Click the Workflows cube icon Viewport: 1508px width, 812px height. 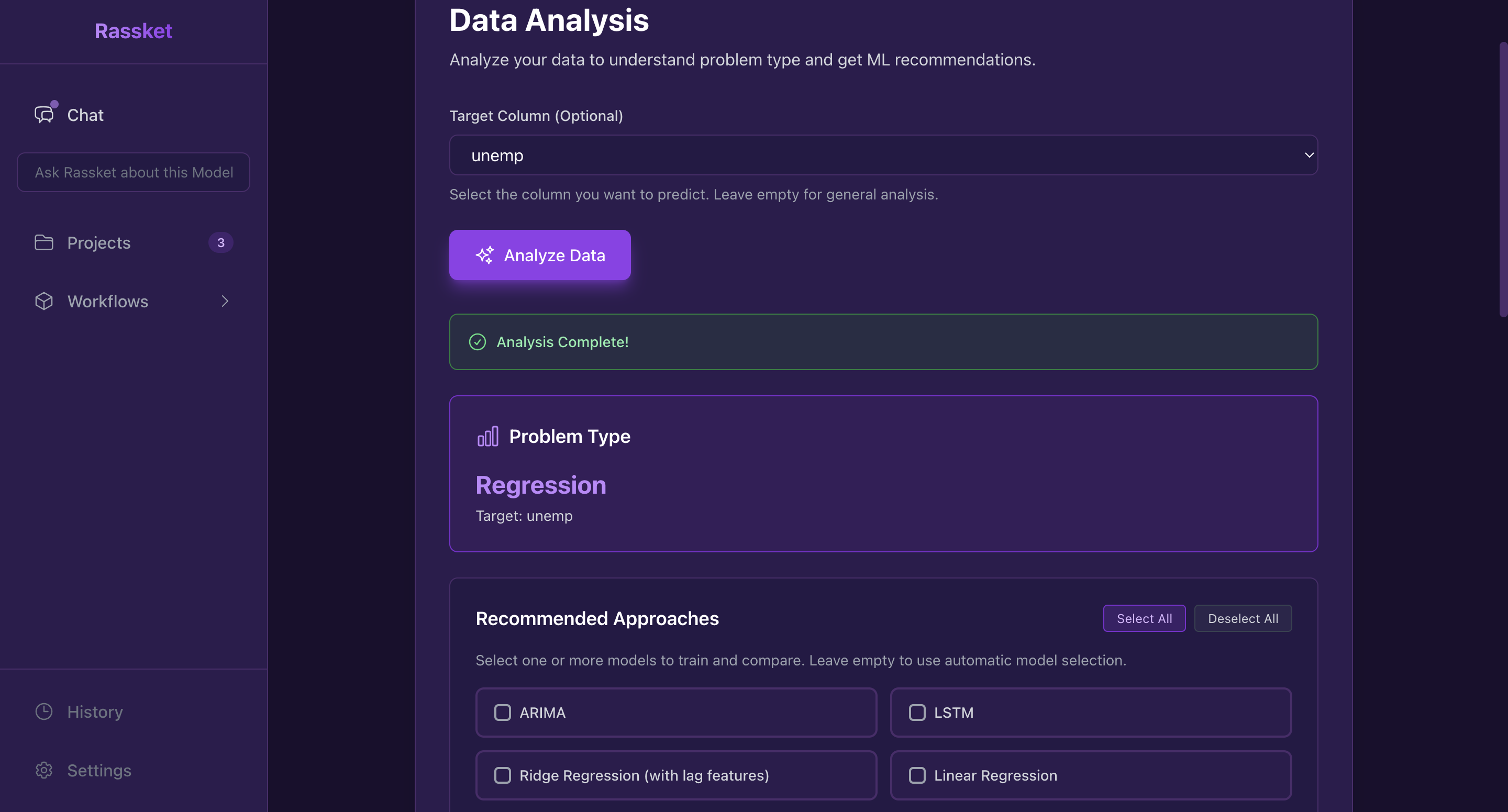(43, 301)
